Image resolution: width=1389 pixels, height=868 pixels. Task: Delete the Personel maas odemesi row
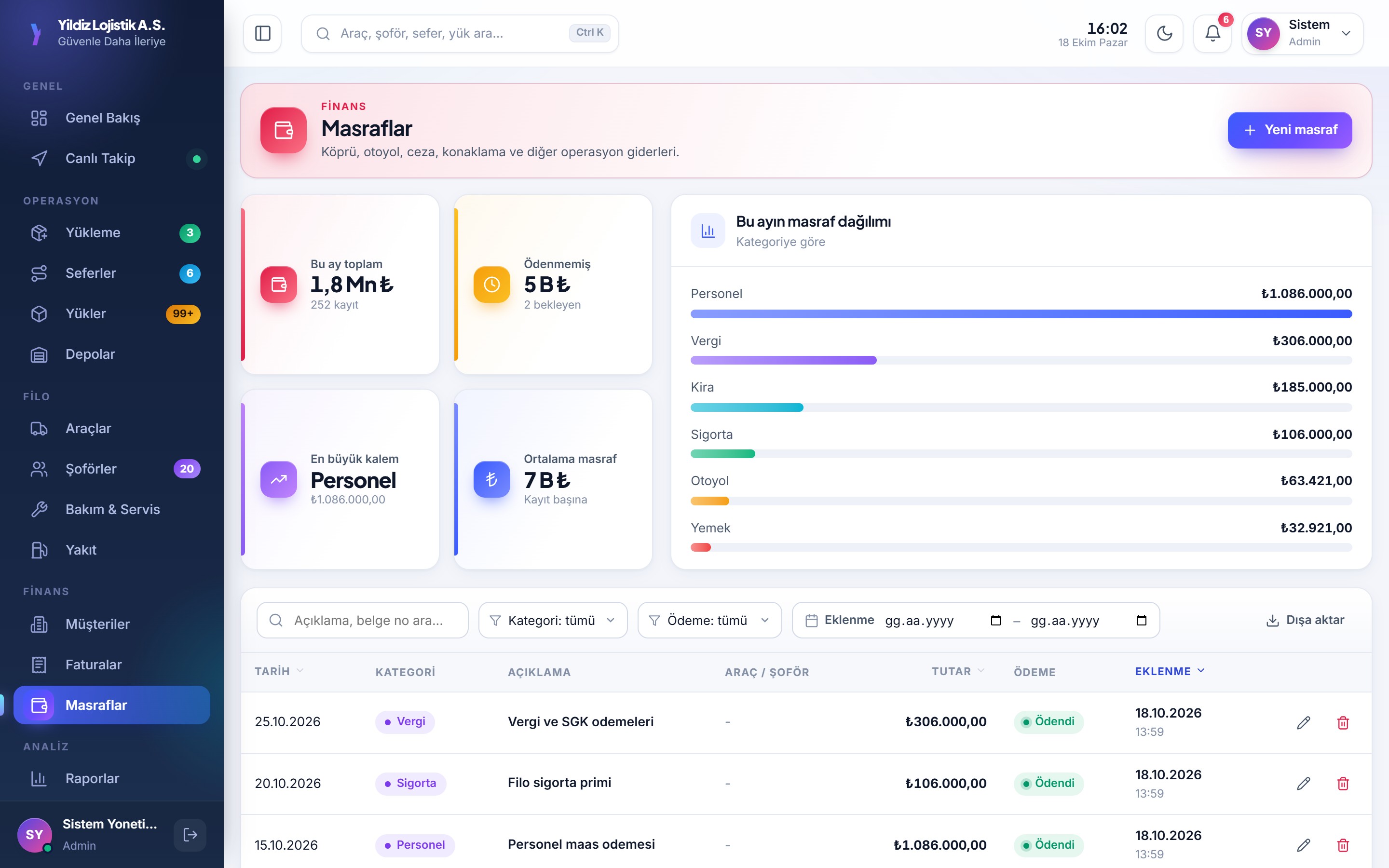tap(1343, 845)
